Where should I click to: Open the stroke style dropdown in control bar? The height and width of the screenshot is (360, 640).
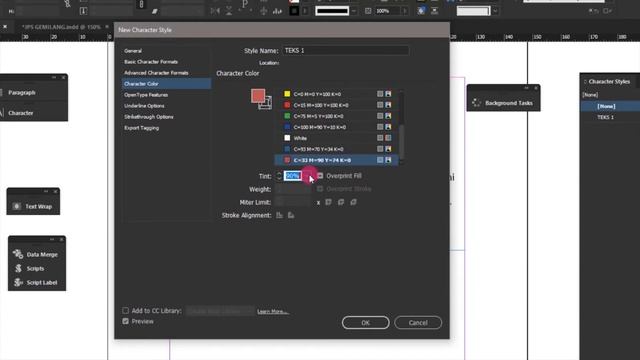click(354, 11)
